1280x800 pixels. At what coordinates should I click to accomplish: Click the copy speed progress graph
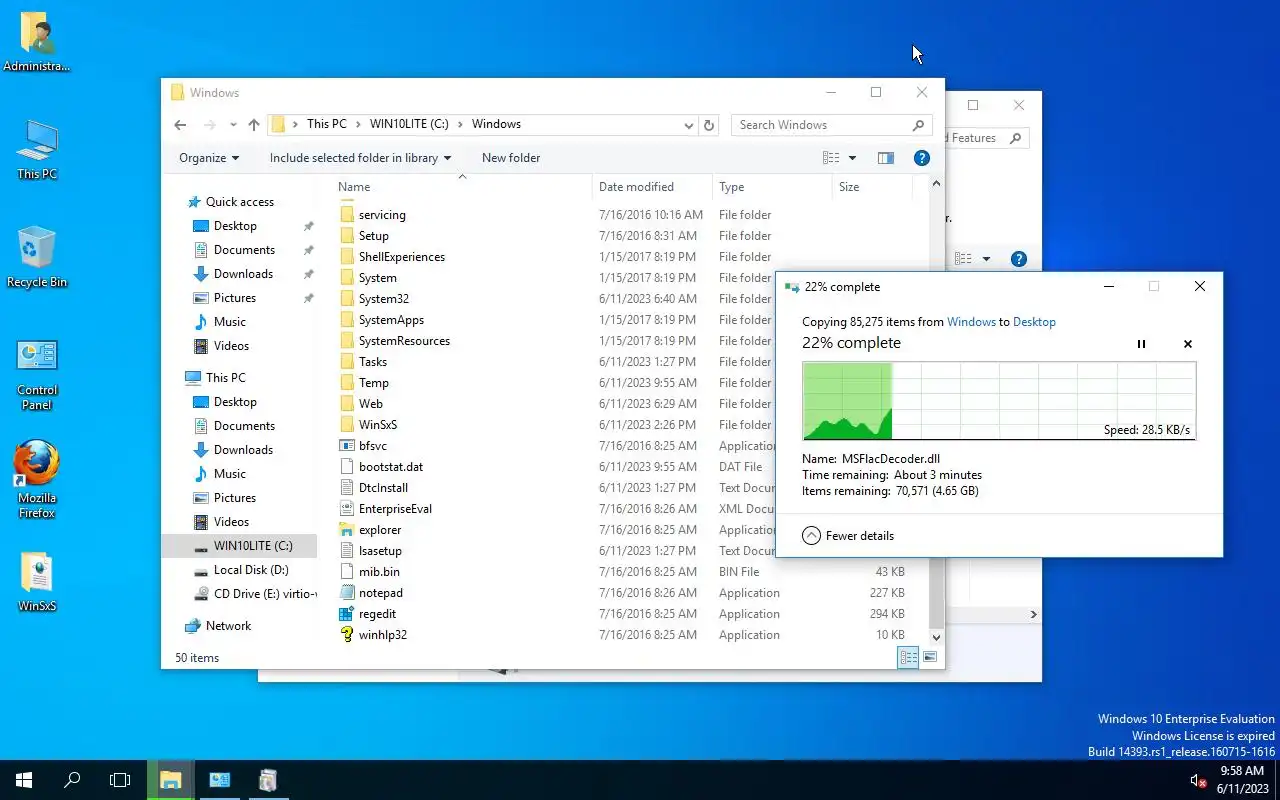tap(999, 401)
